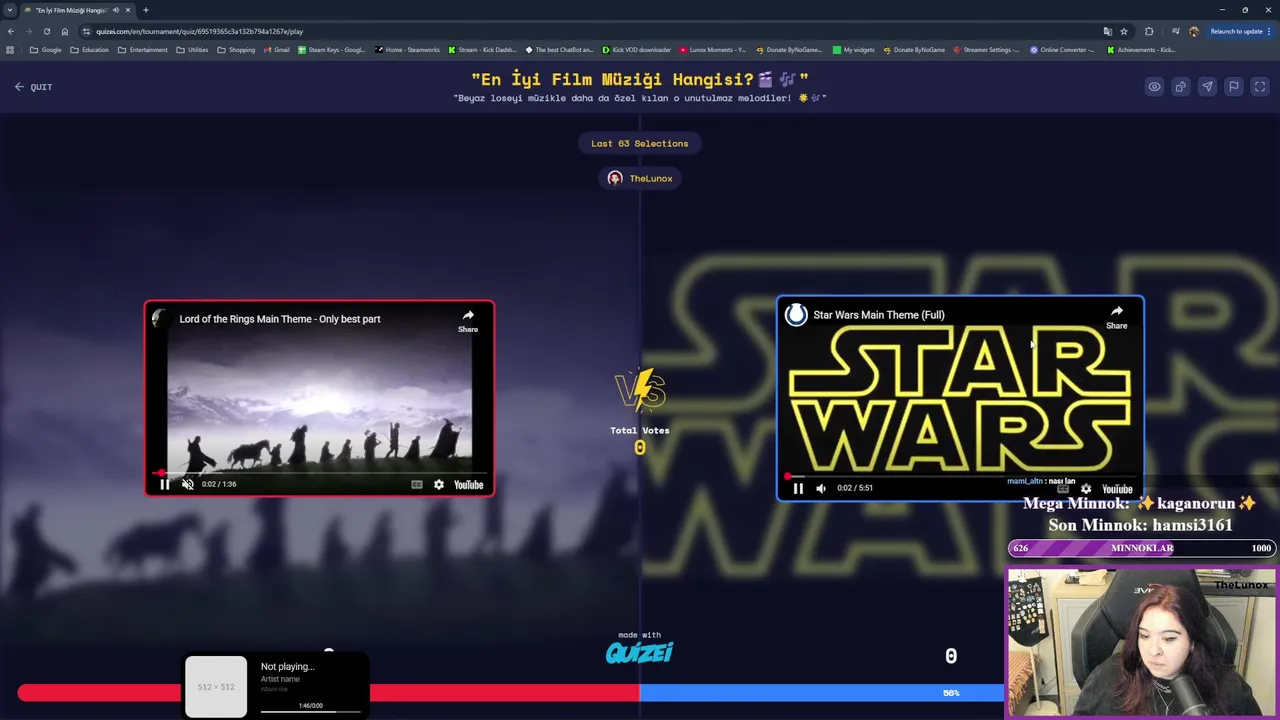Enter fullscreen via the header expand icon
1280x720 pixels.
1260,87
